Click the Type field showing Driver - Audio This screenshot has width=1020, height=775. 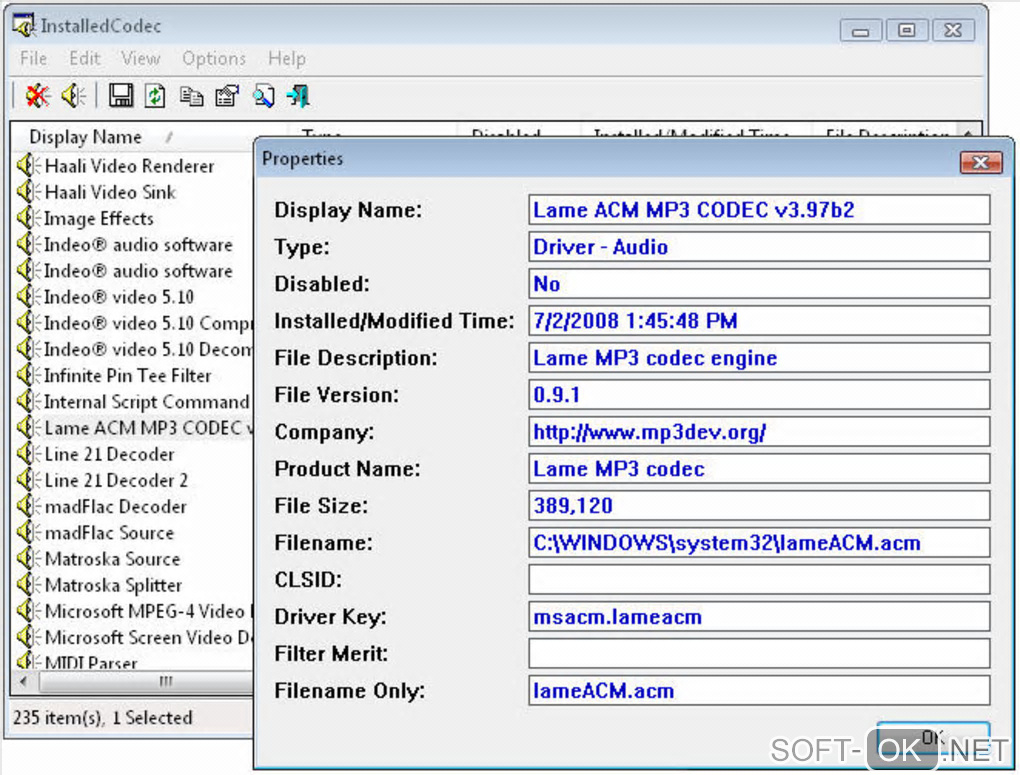(759, 247)
